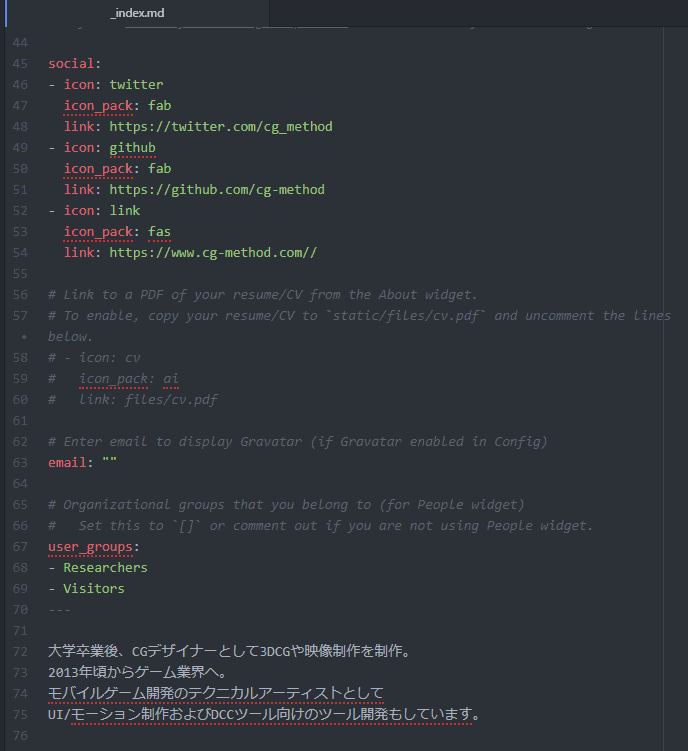This screenshot has height=751, width=688.
Task: Click line number 63 in gutter
Action: 20,463
